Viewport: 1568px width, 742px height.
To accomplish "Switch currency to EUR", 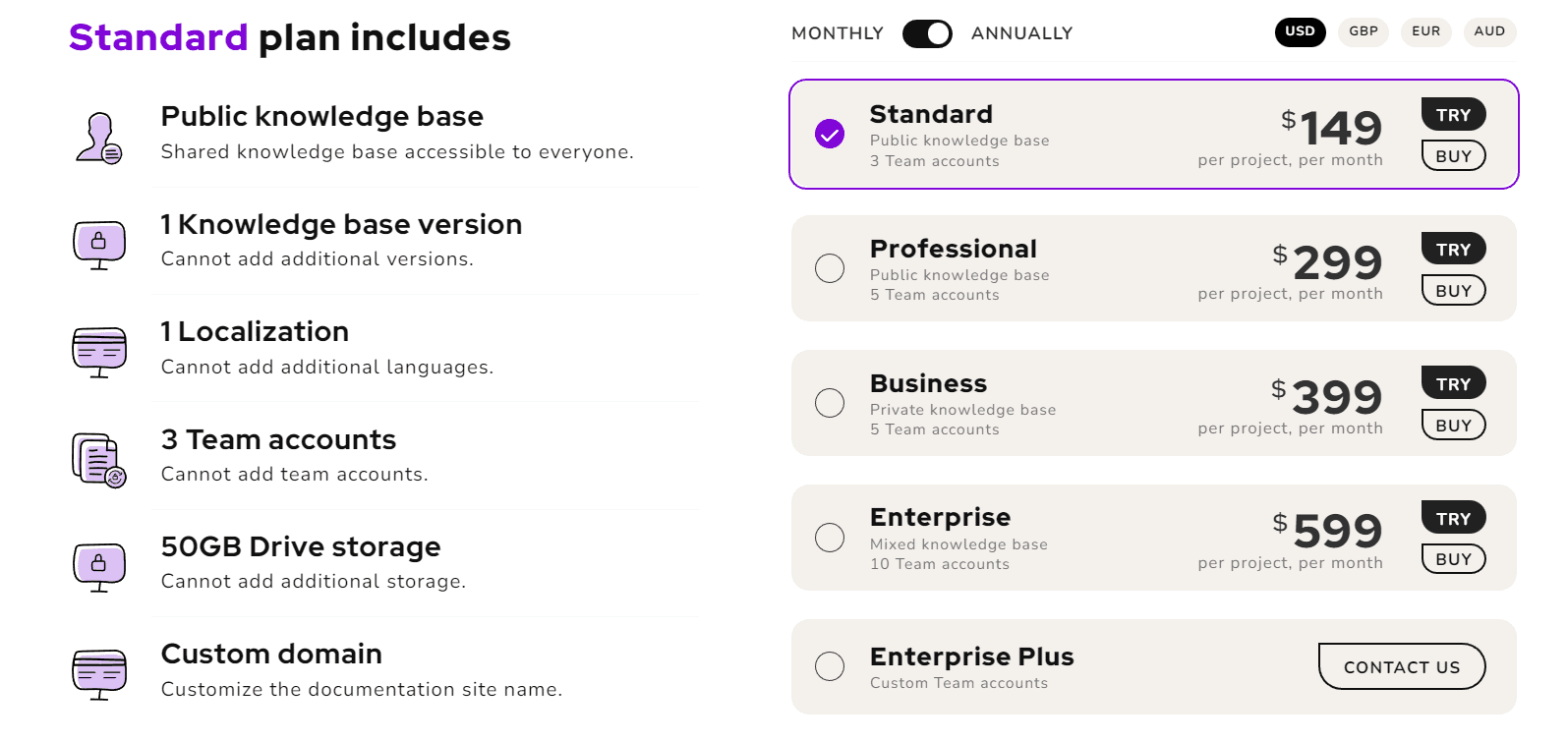I will [x=1425, y=31].
